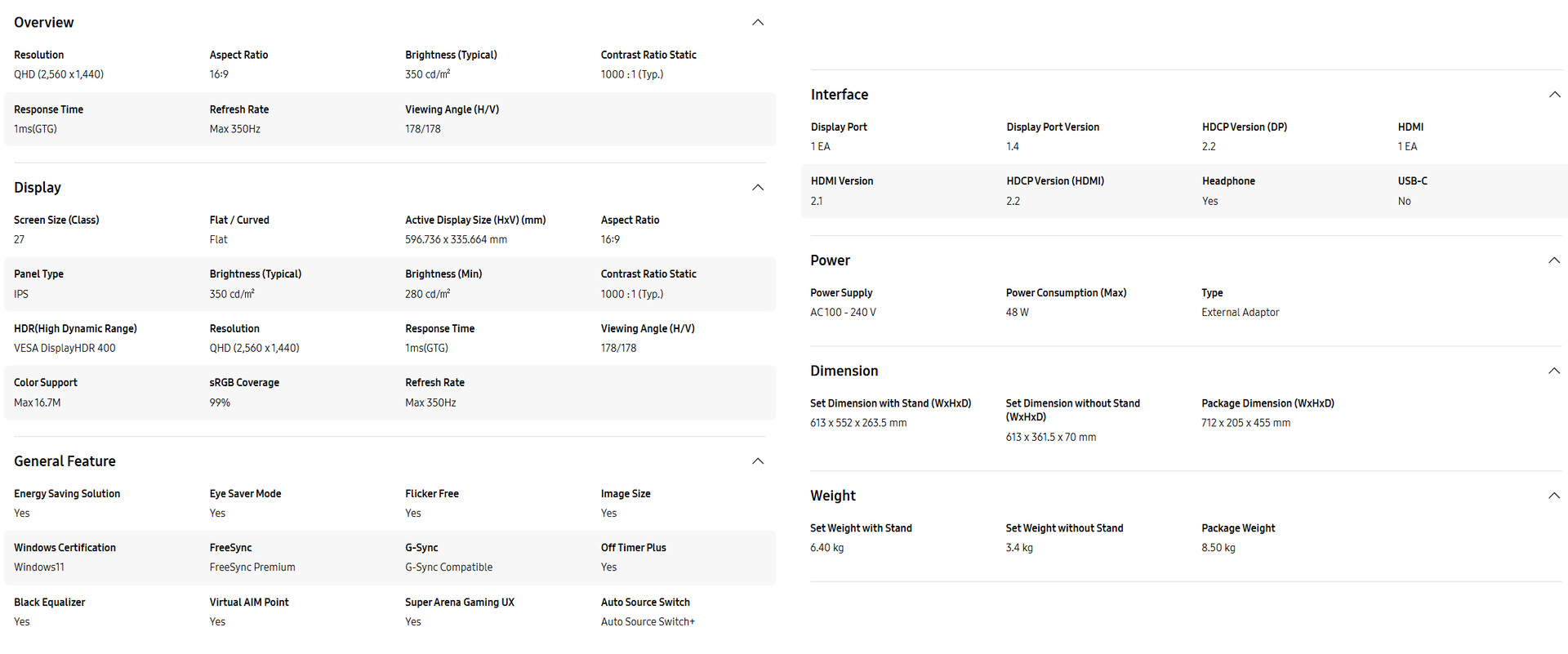Image resolution: width=1568 pixels, height=654 pixels.
Task: Click the Dimension heading title
Action: (x=844, y=371)
